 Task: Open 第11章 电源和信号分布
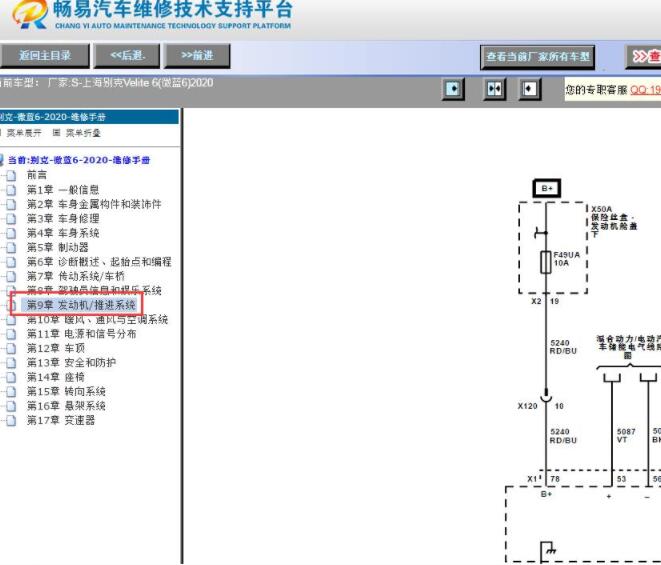[81, 334]
